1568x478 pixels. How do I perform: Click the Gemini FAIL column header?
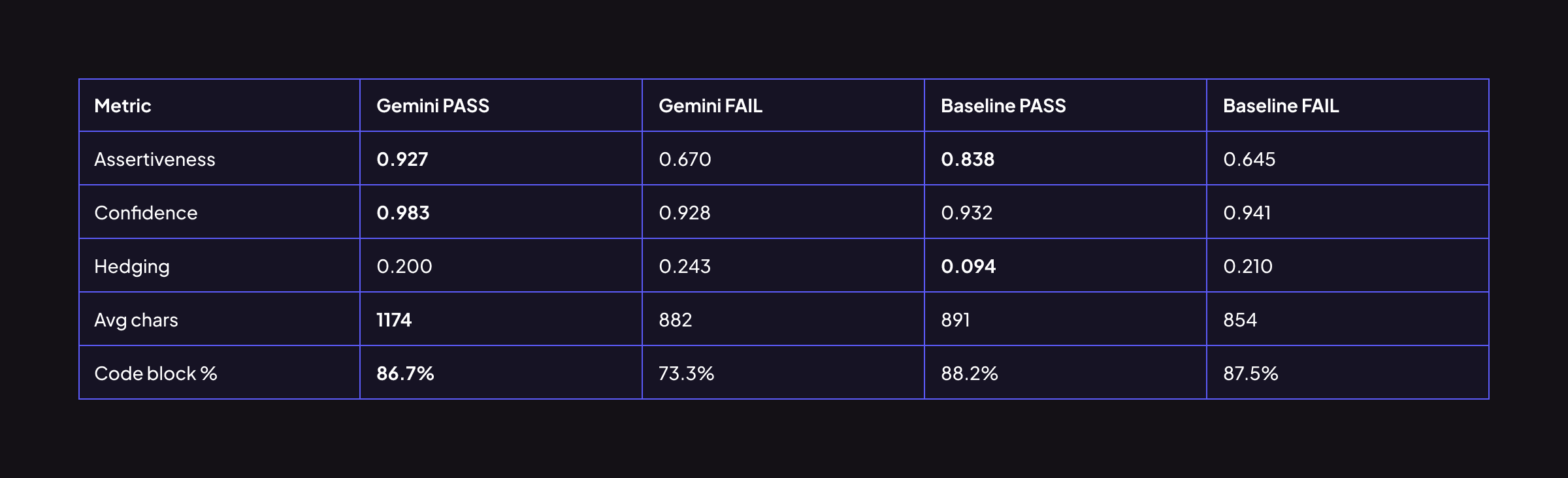(x=710, y=106)
